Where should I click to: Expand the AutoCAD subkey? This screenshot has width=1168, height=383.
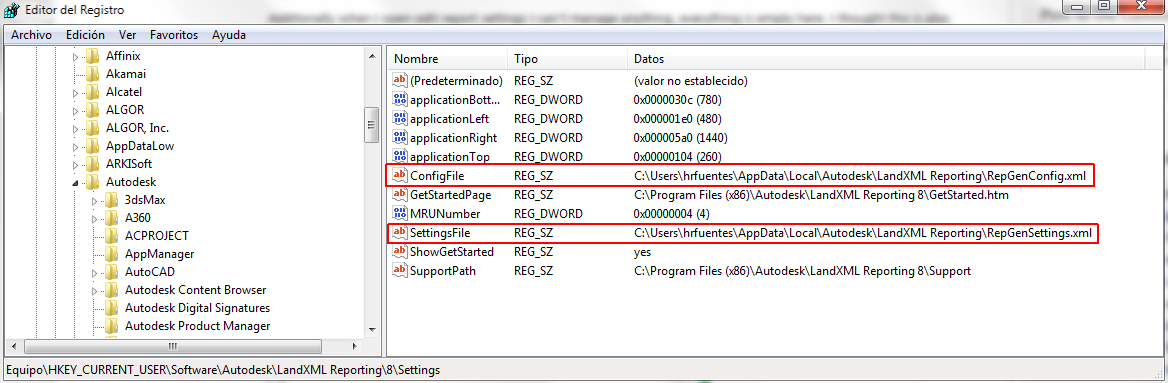coord(94,272)
